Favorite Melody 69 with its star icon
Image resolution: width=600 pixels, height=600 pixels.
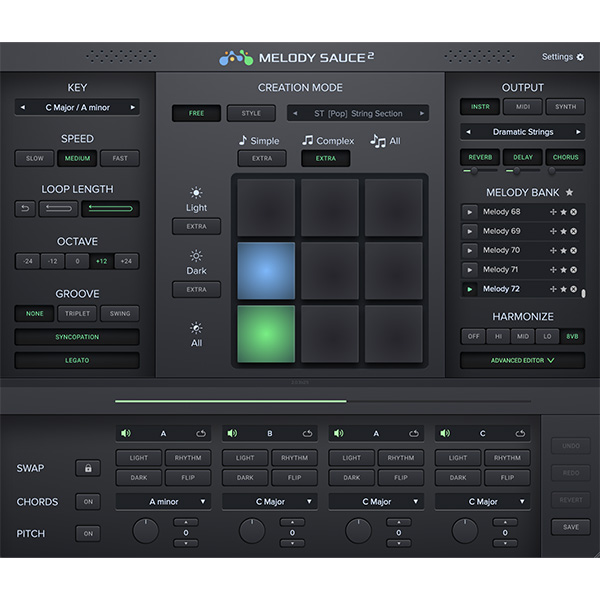pyautogui.click(x=563, y=231)
